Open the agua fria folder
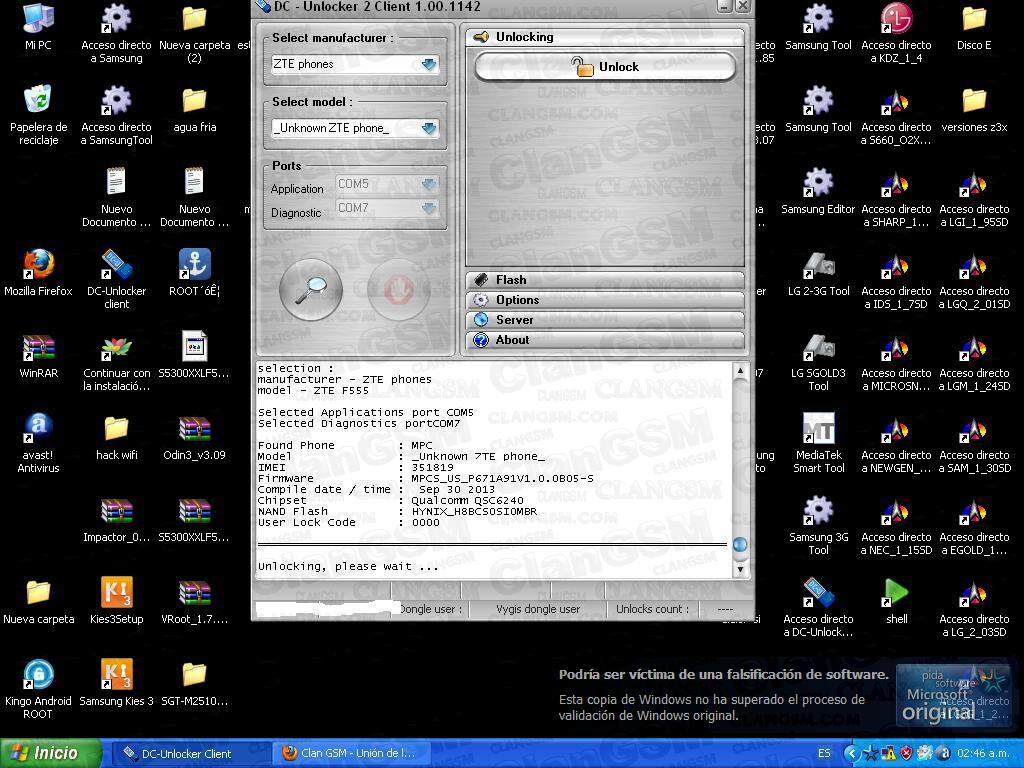Viewport: 1024px width, 768px height. 195,108
